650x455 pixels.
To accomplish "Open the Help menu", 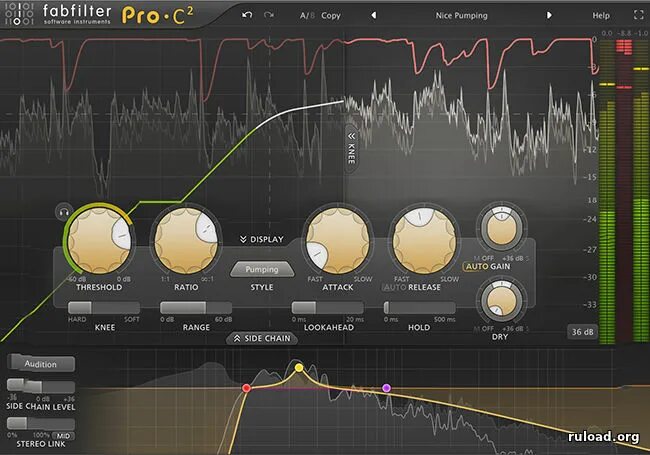I will pyautogui.click(x=601, y=16).
